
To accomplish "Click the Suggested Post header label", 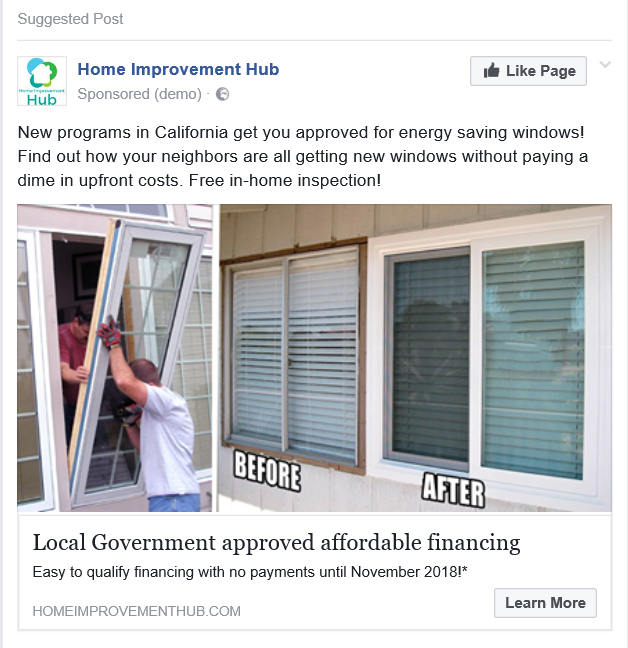I will [x=70, y=19].
